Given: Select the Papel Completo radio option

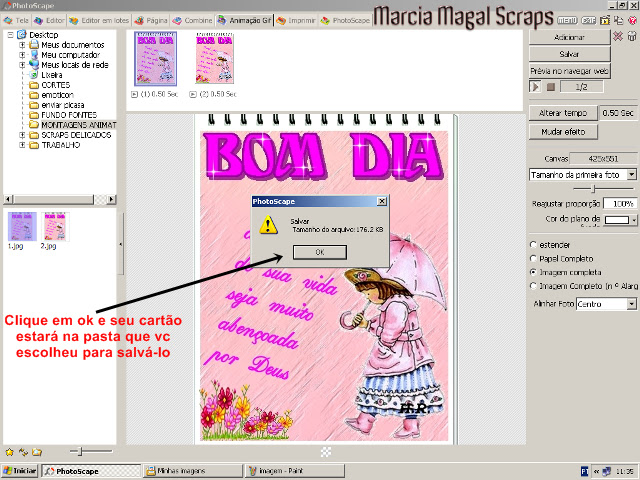Looking at the screenshot, I should tap(533, 258).
